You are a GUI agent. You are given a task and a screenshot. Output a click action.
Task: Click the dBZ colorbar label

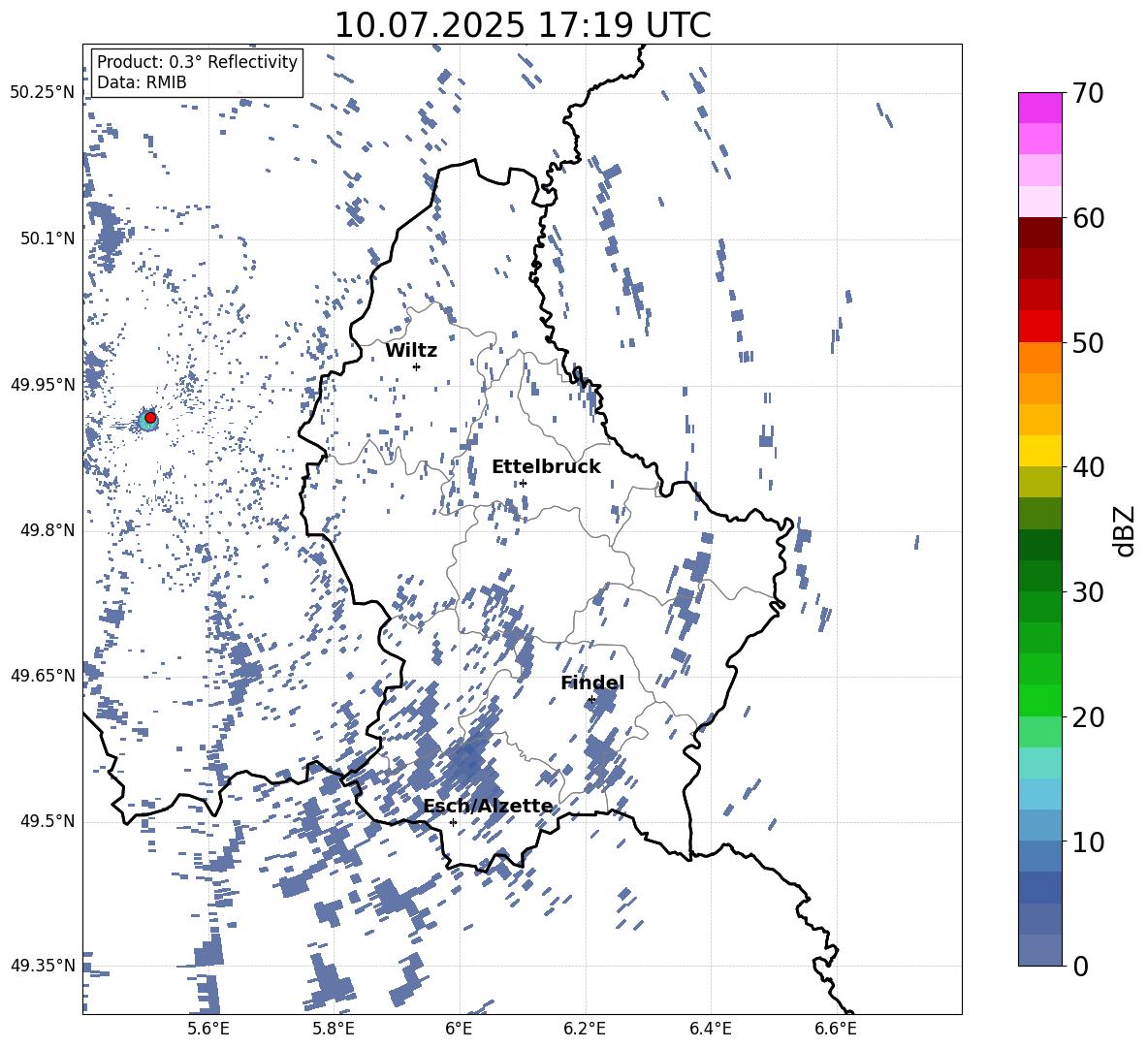1123,530
